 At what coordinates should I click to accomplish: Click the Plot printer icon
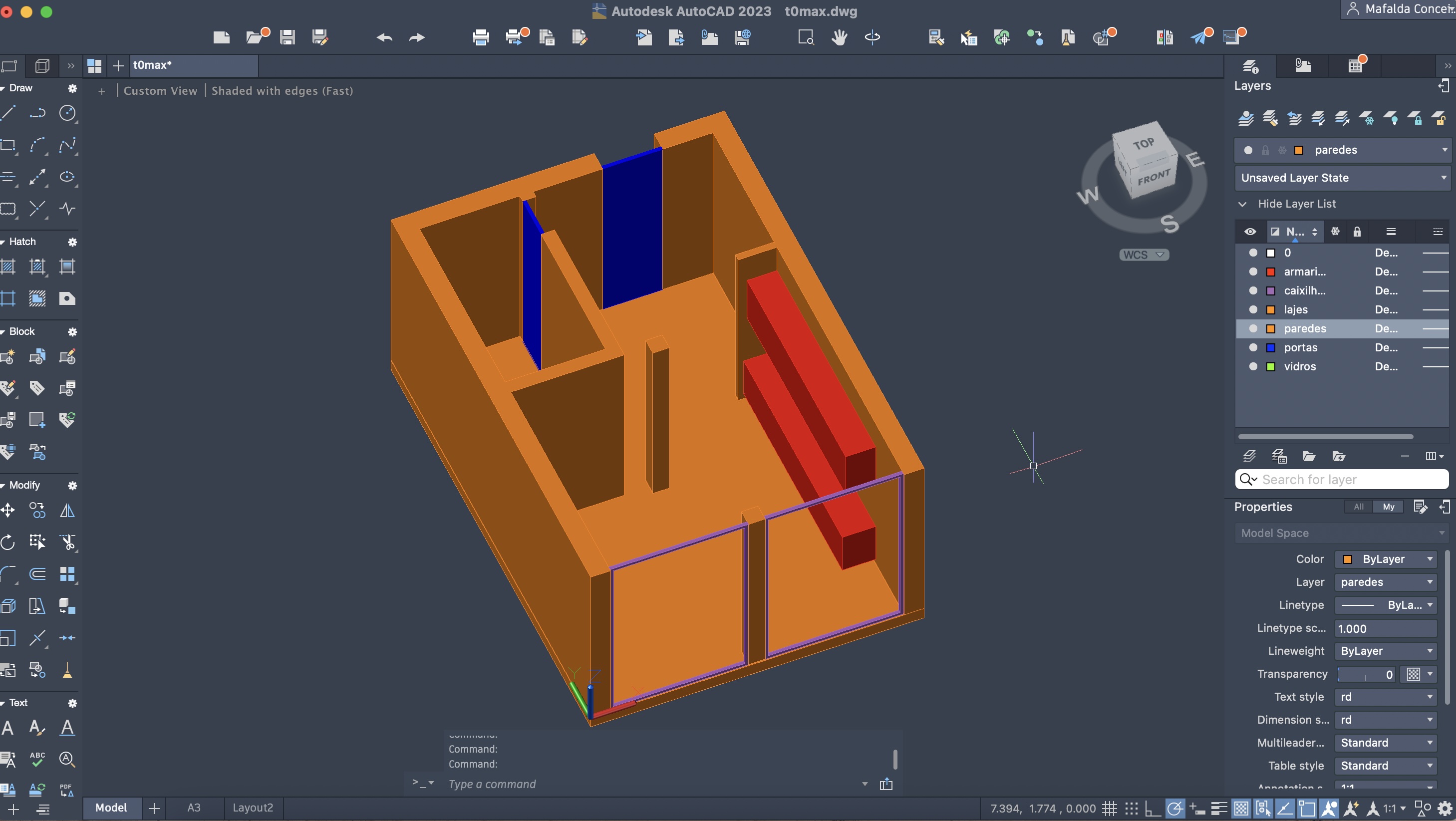[481, 38]
